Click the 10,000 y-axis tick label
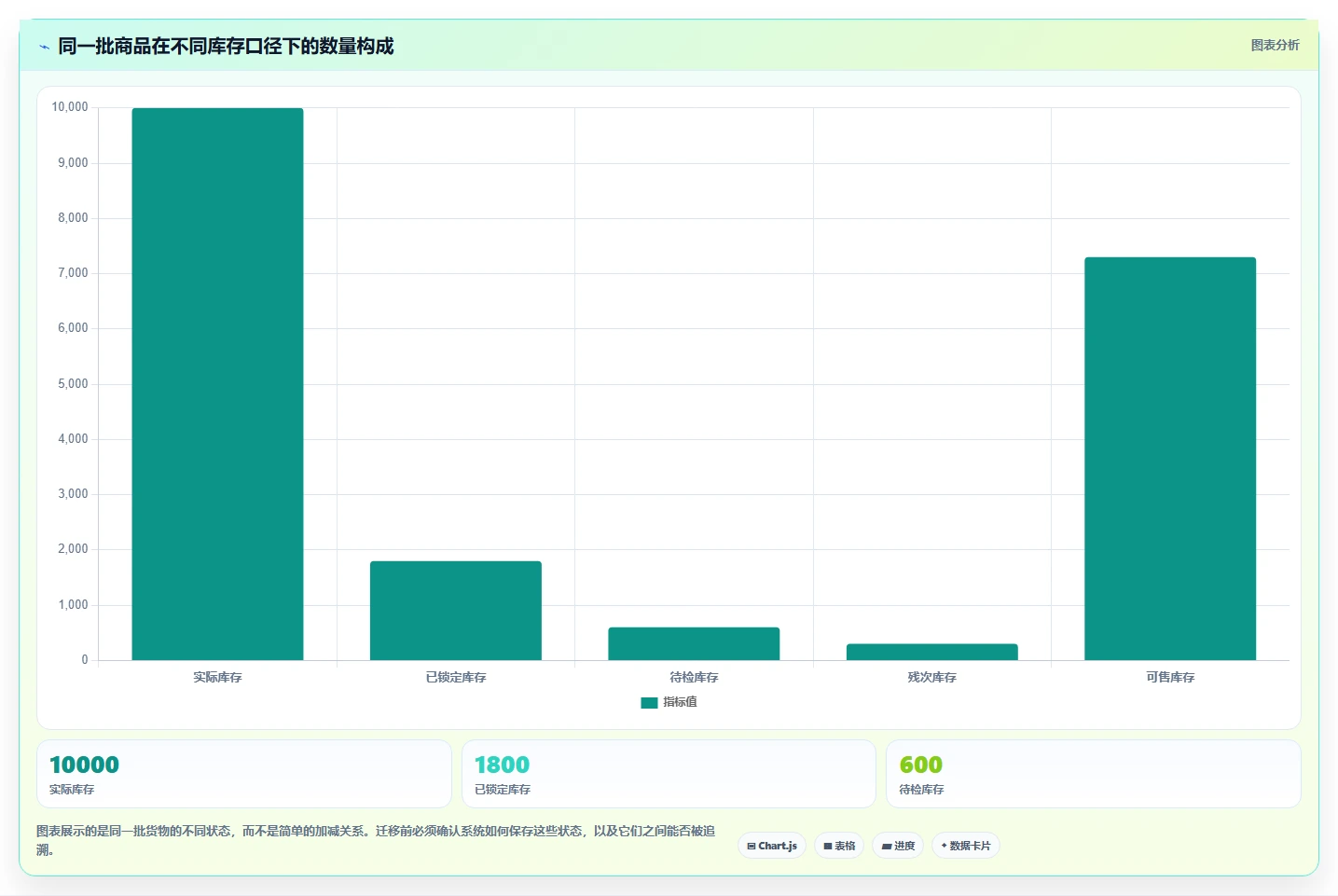 pyautogui.click(x=70, y=107)
